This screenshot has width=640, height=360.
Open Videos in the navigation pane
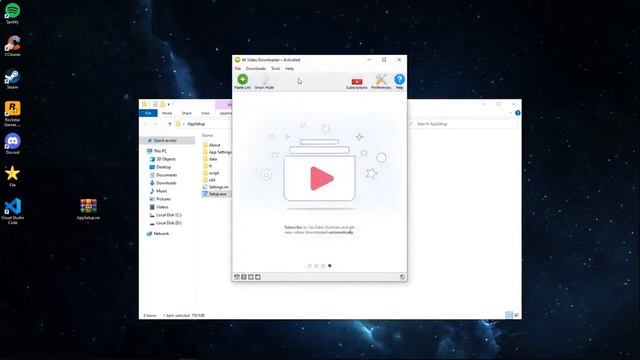coord(162,207)
